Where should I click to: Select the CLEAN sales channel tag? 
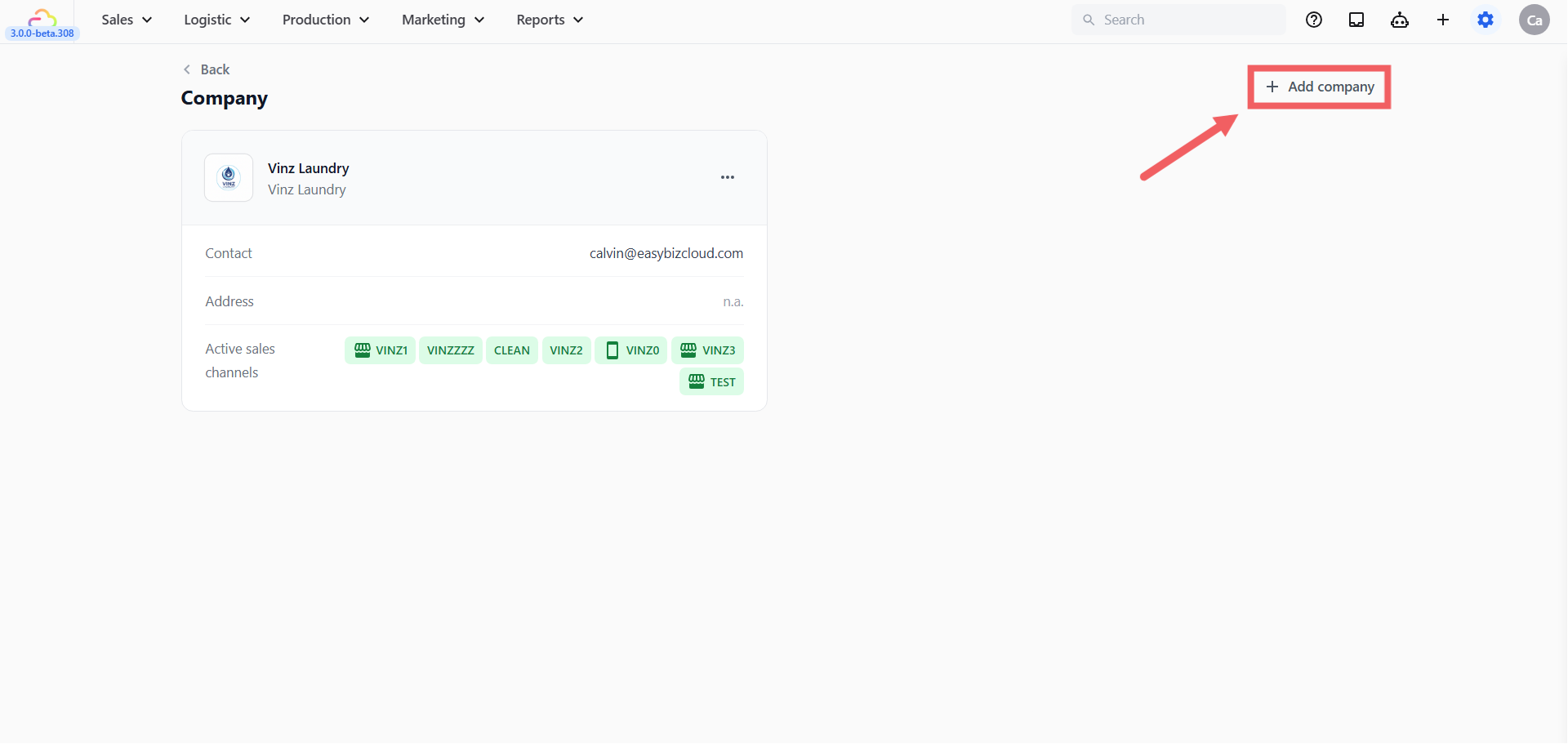tap(512, 350)
